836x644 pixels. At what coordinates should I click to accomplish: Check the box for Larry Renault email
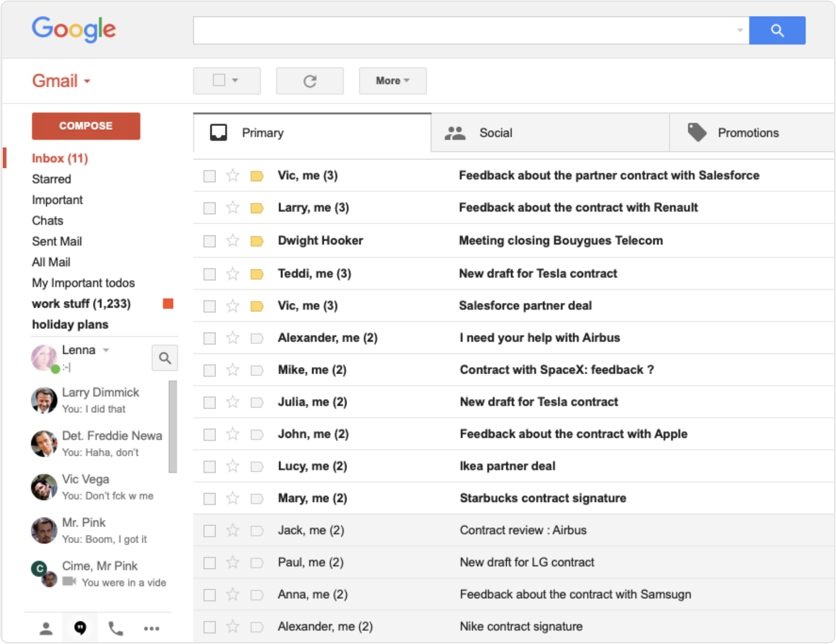pos(210,208)
